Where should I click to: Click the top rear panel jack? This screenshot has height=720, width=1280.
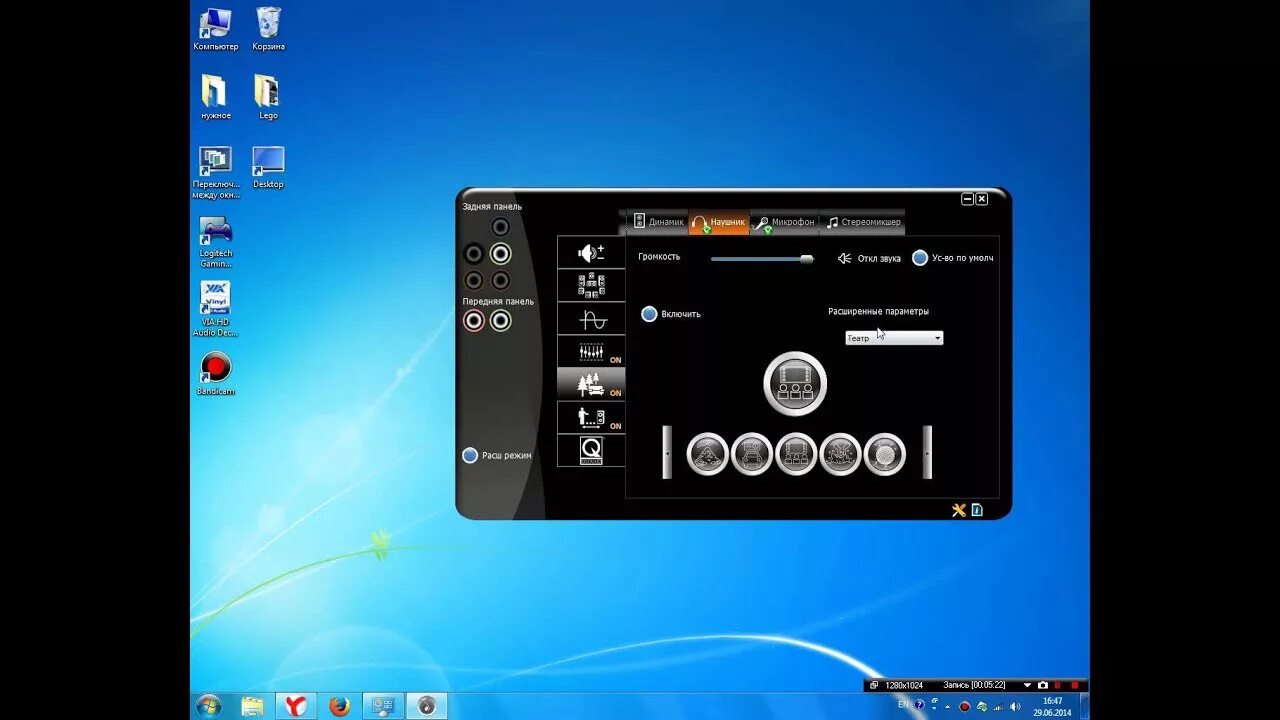point(500,227)
